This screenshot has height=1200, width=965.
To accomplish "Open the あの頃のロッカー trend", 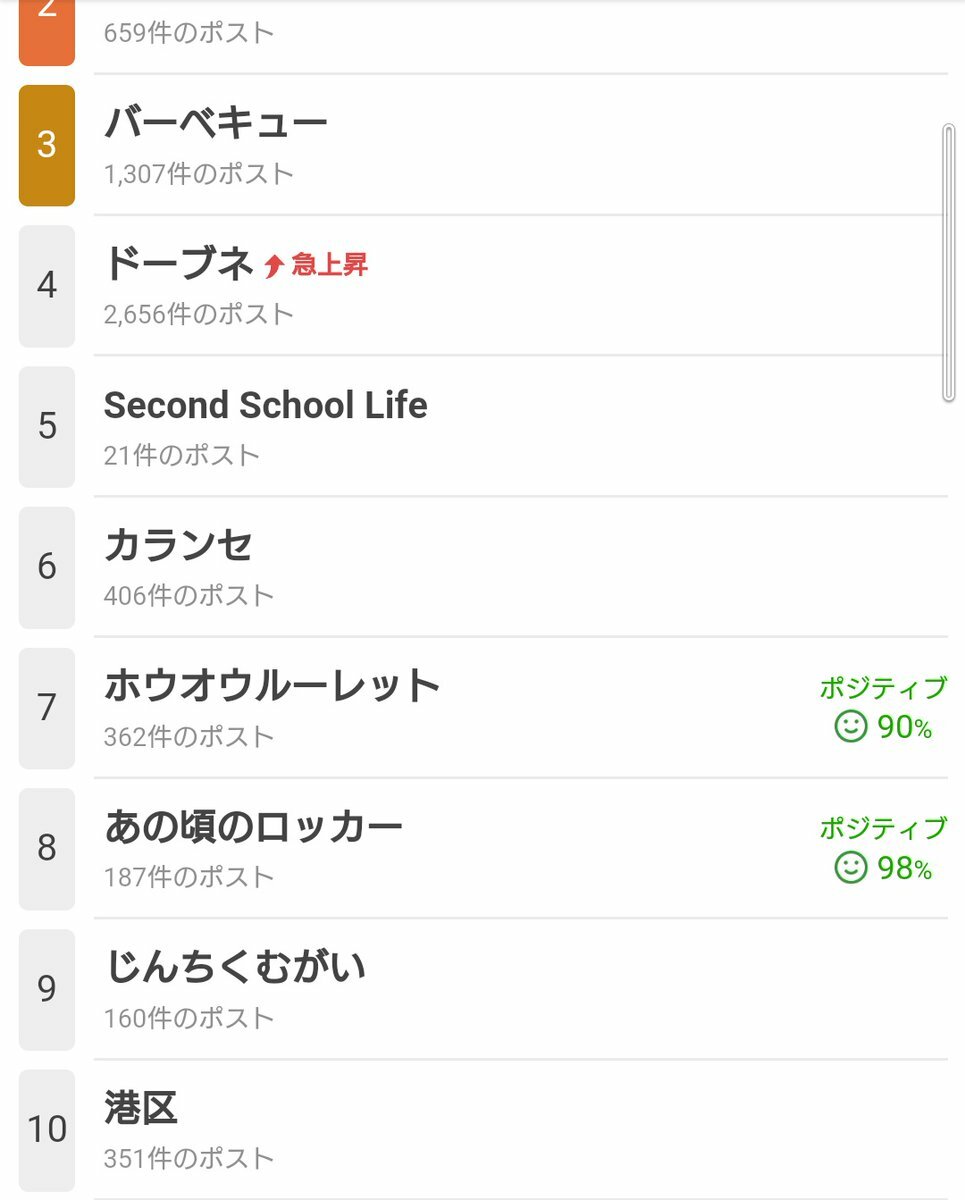I will 520,848.
